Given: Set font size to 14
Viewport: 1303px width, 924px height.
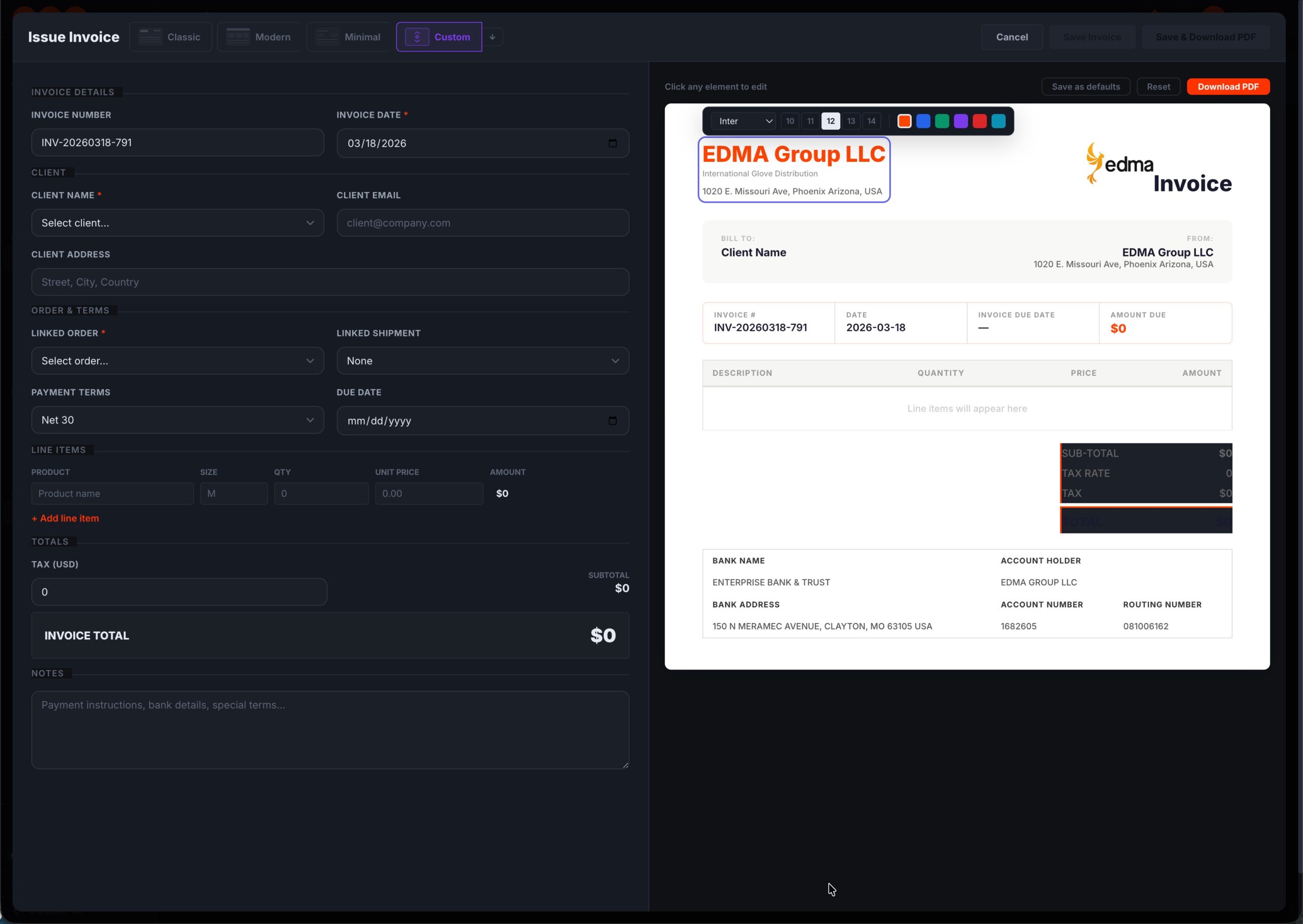Looking at the screenshot, I should click(x=871, y=121).
